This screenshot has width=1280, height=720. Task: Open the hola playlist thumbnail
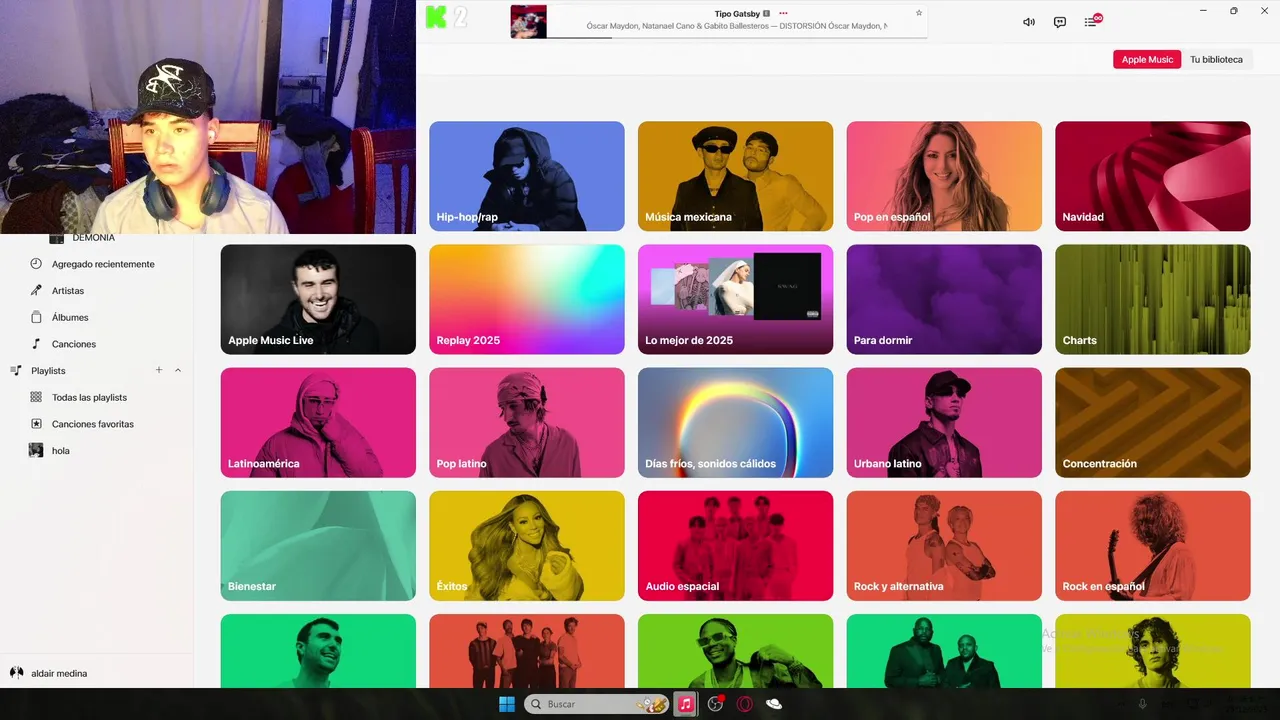pyautogui.click(x=36, y=451)
